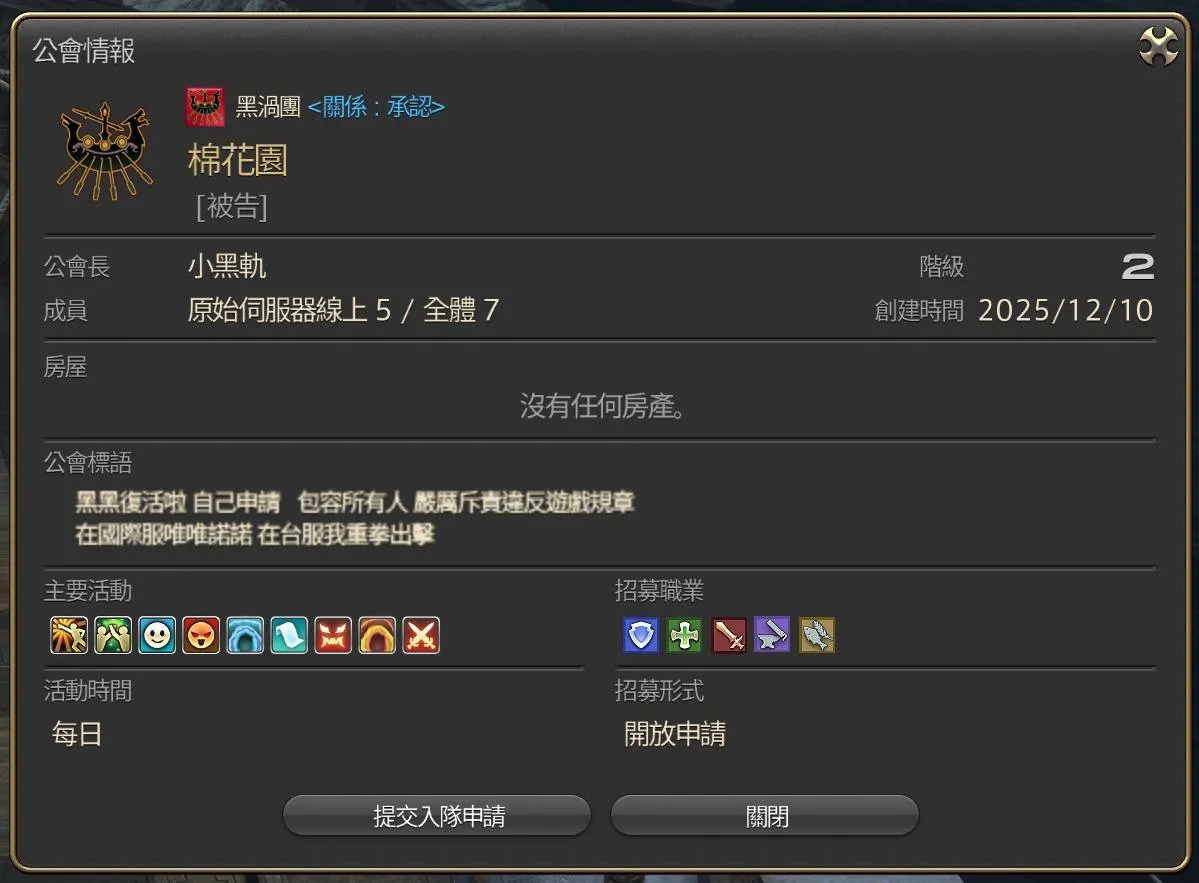Image resolution: width=1199 pixels, height=883 pixels.
Task: Click the red 黑渦團 grand company icon
Action: click(x=205, y=107)
